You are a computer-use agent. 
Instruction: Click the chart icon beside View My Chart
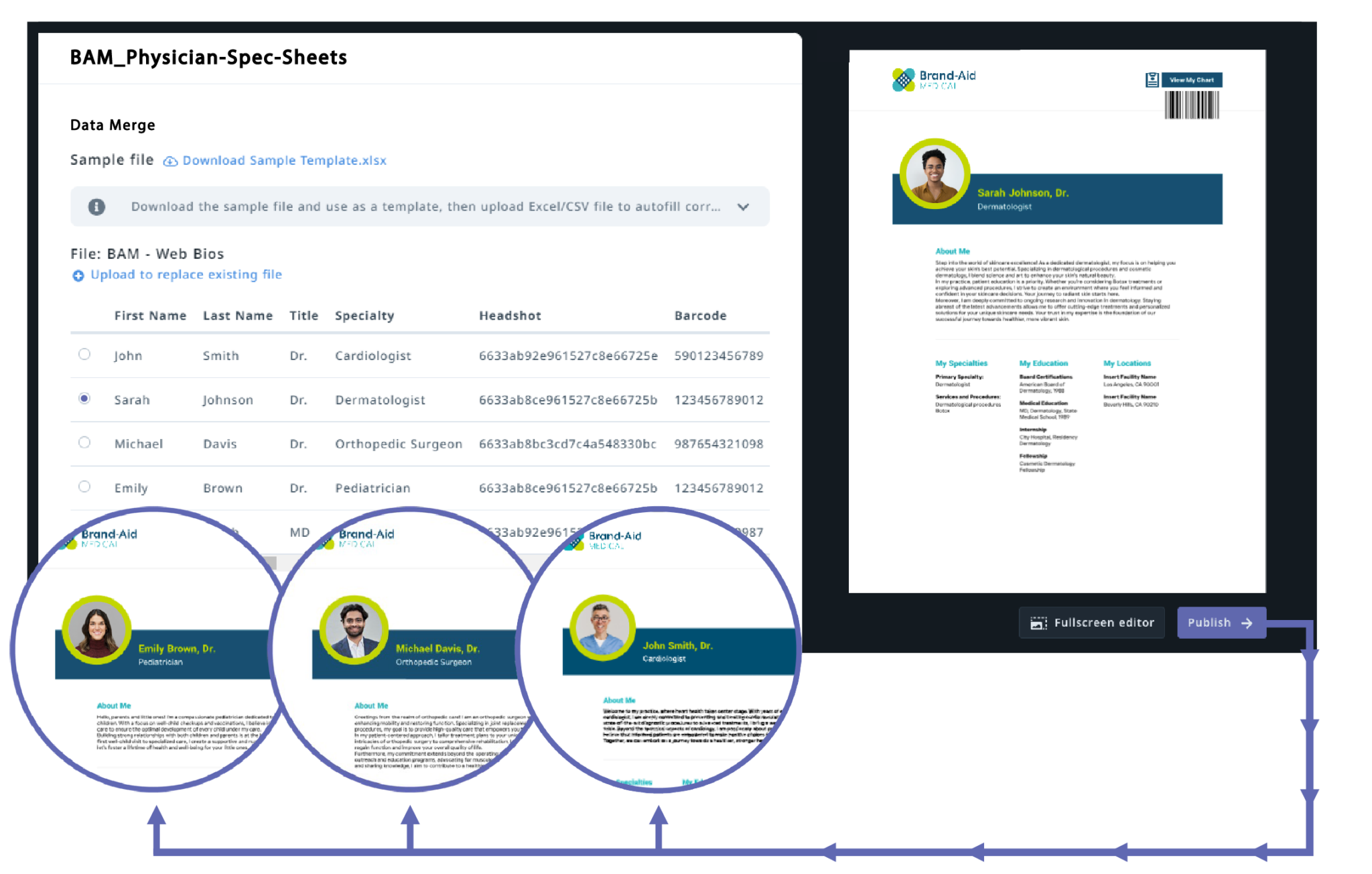[x=1152, y=80]
